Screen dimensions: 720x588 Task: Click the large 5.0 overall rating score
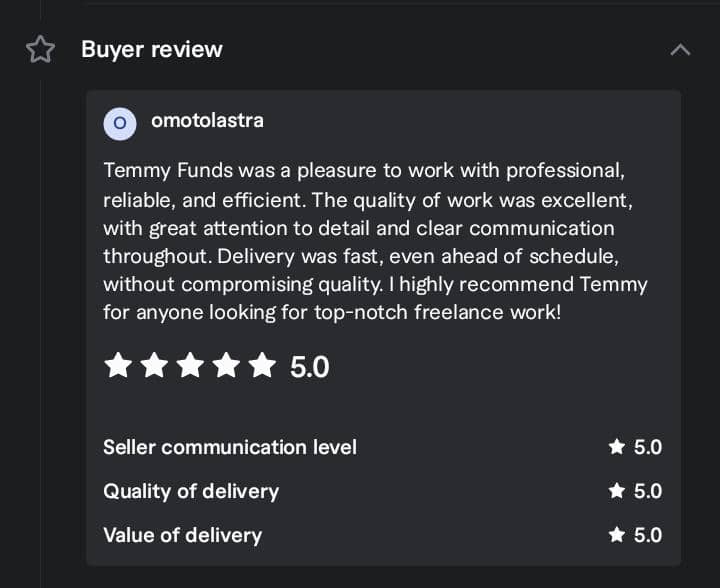pos(310,367)
